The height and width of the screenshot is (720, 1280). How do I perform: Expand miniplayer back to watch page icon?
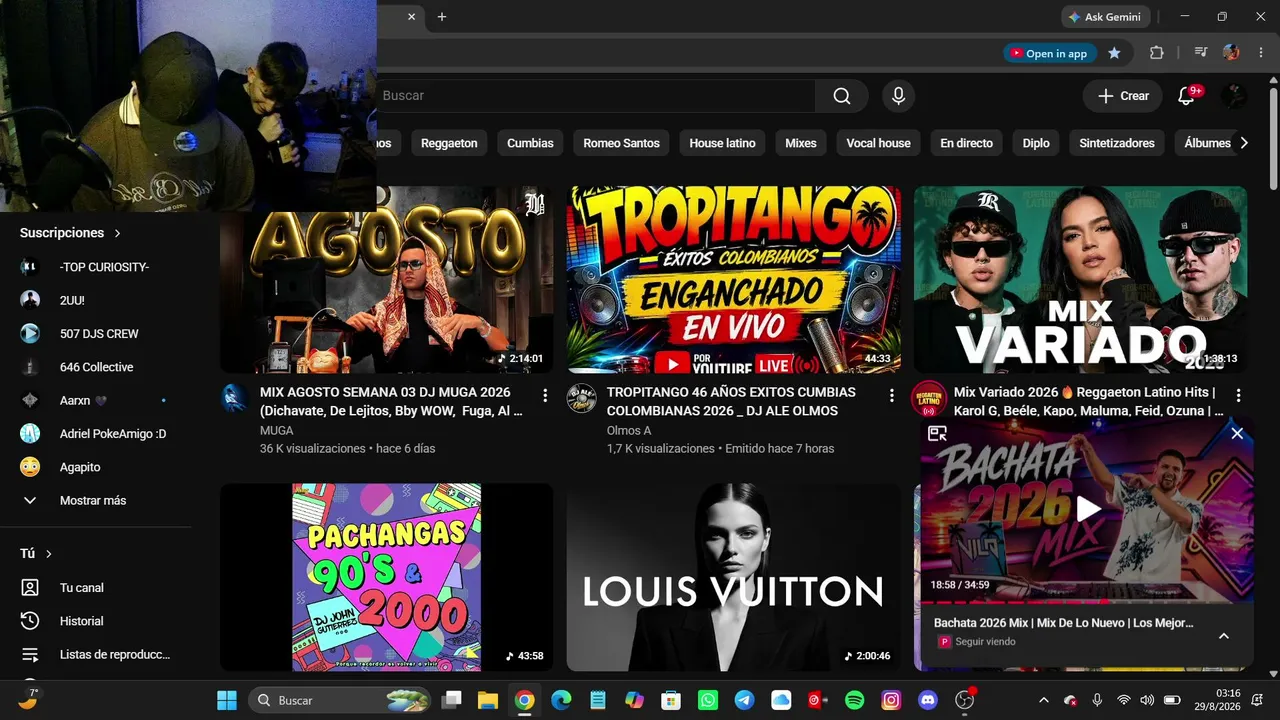(937, 433)
